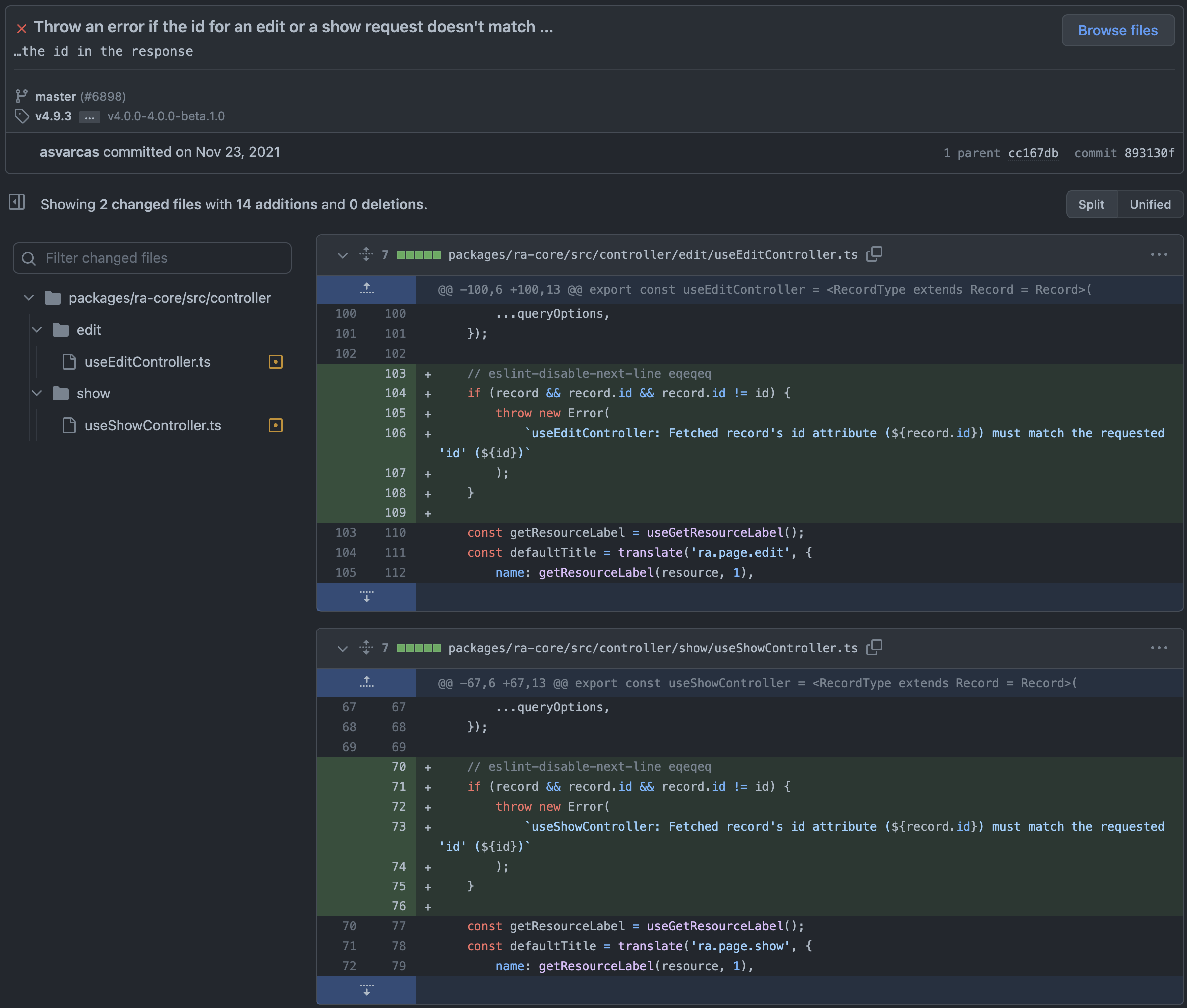Open three-dot options menu for useEditController.ts

[x=1159, y=255]
